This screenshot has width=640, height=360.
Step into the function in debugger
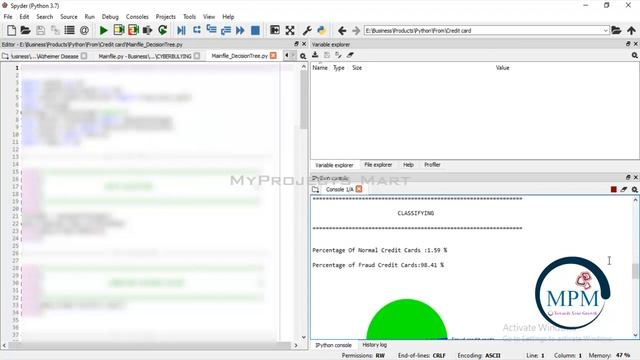click(x=211, y=30)
